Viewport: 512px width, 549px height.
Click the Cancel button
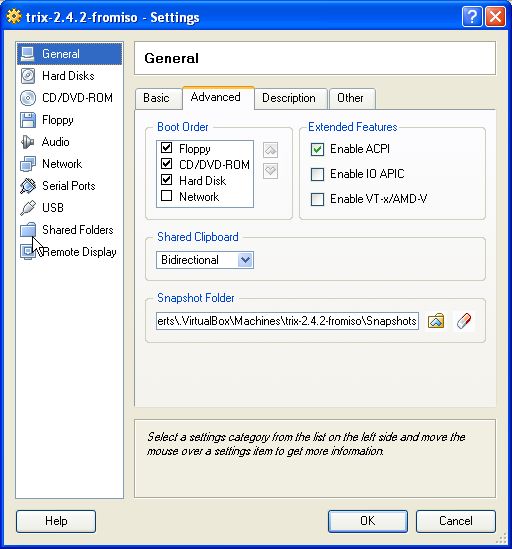click(x=456, y=521)
